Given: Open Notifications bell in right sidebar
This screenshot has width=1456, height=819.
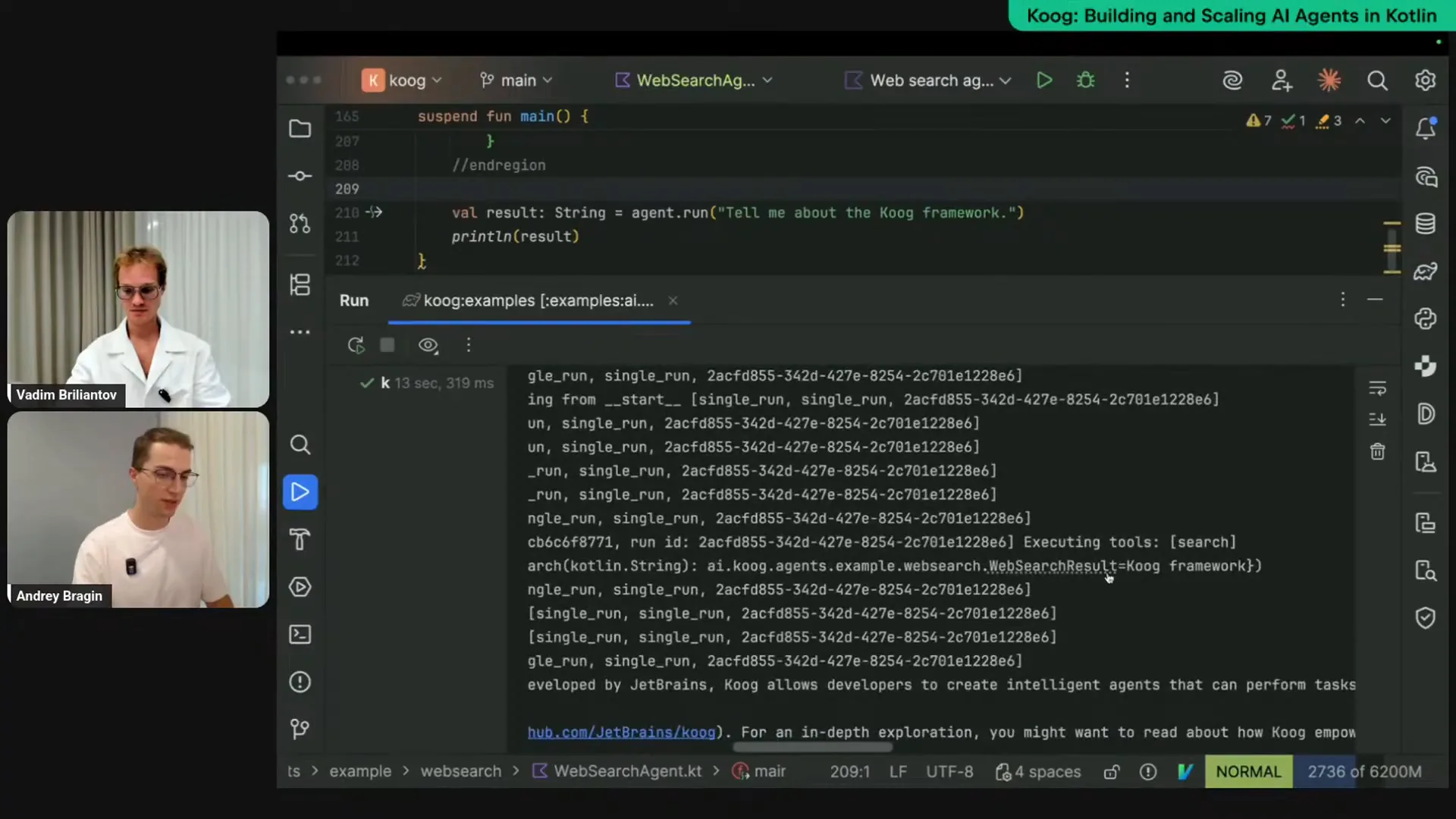Looking at the screenshot, I should (x=1426, y=128).
